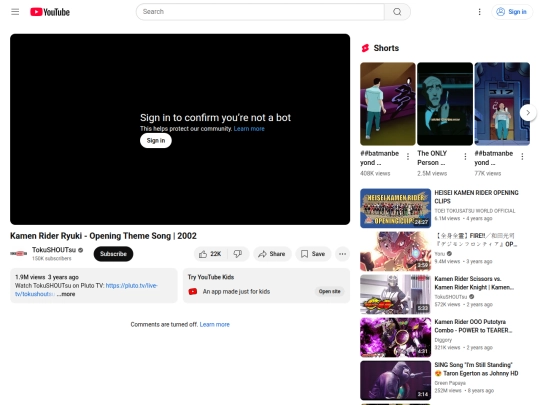Click the search magnifier button

point(397,12)
